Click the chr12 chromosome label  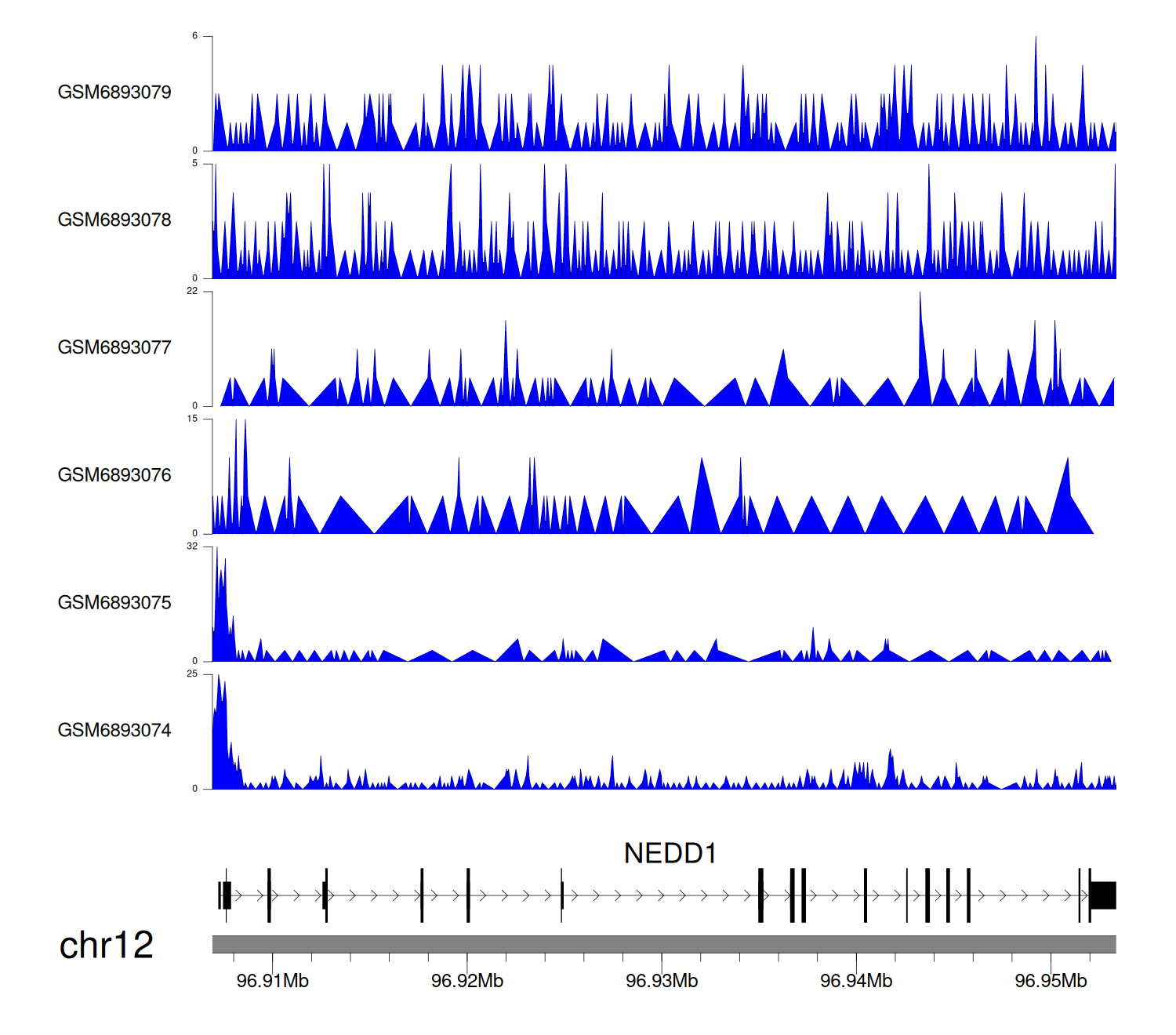point(106,946)
